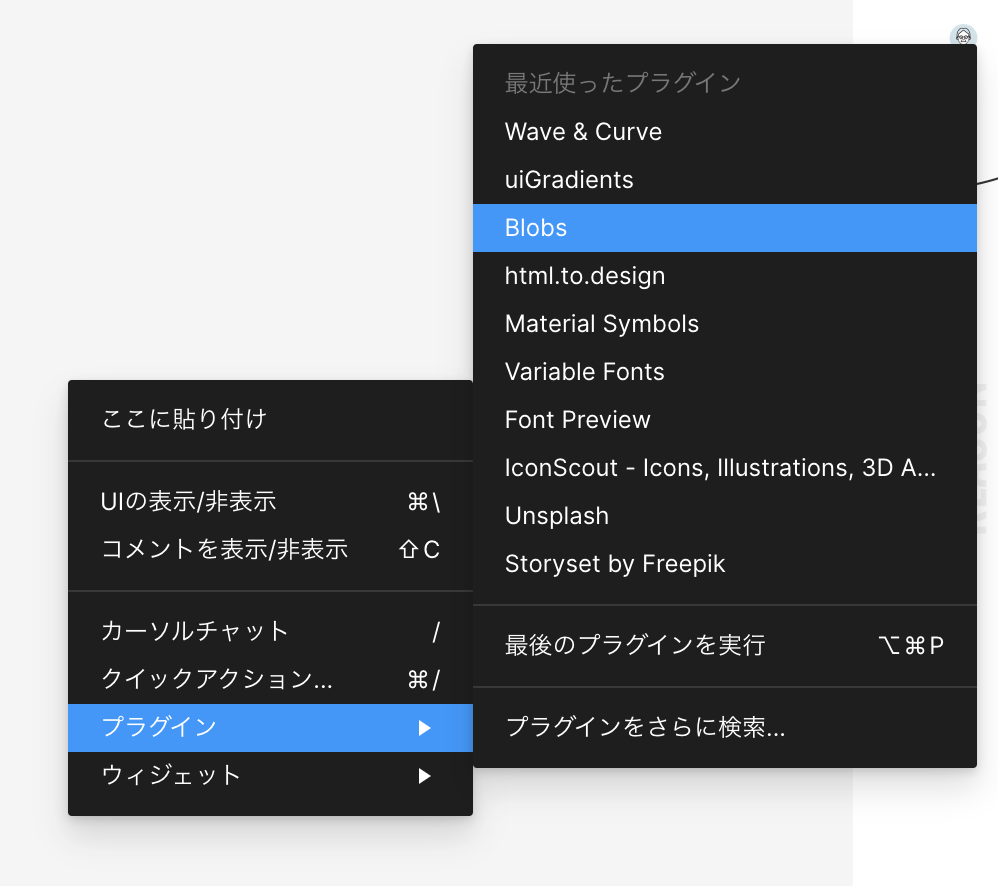Choose the highlighted Blobs plugin
The width and height of the screenshot is (998, 886).
536,228
